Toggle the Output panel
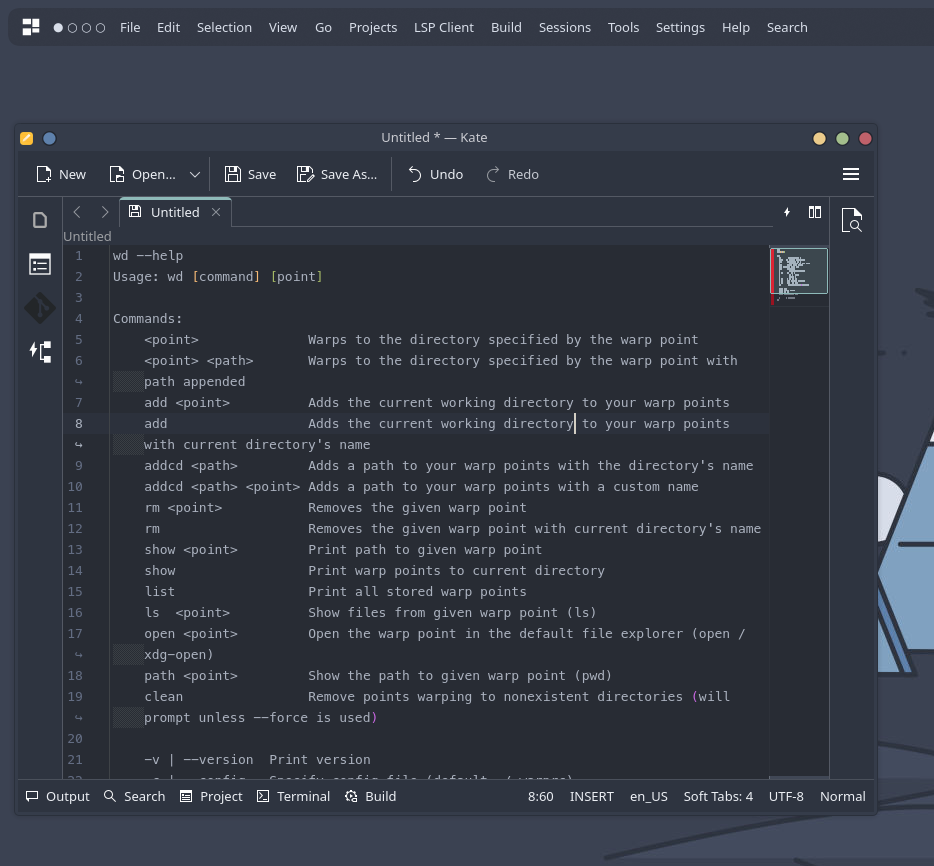 click(x=57, y=796)
